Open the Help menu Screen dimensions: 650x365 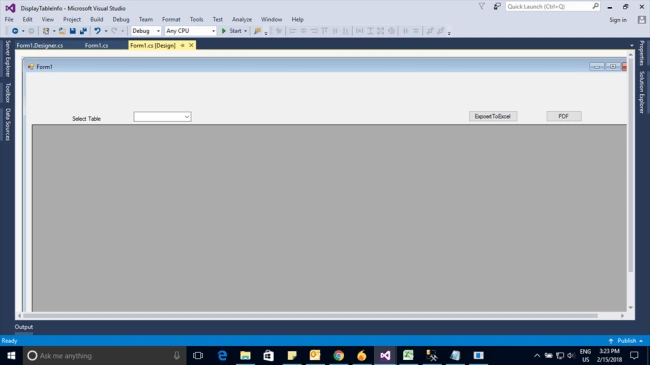pos(297,19)
